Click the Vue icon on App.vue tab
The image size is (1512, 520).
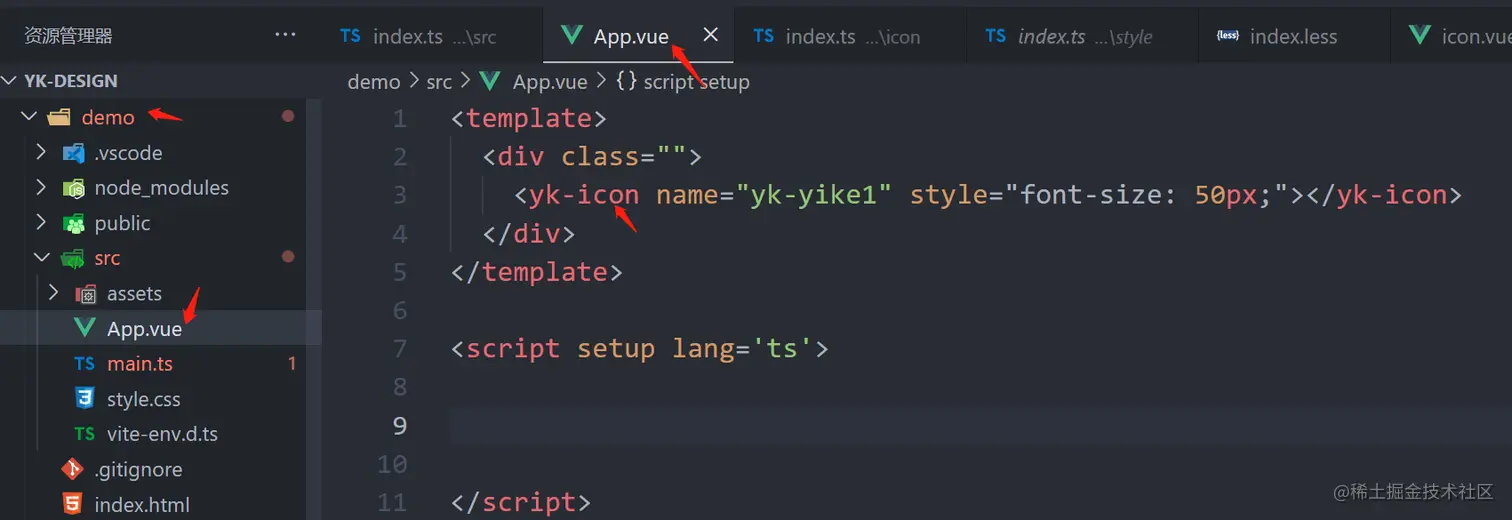tap(572, 35)
